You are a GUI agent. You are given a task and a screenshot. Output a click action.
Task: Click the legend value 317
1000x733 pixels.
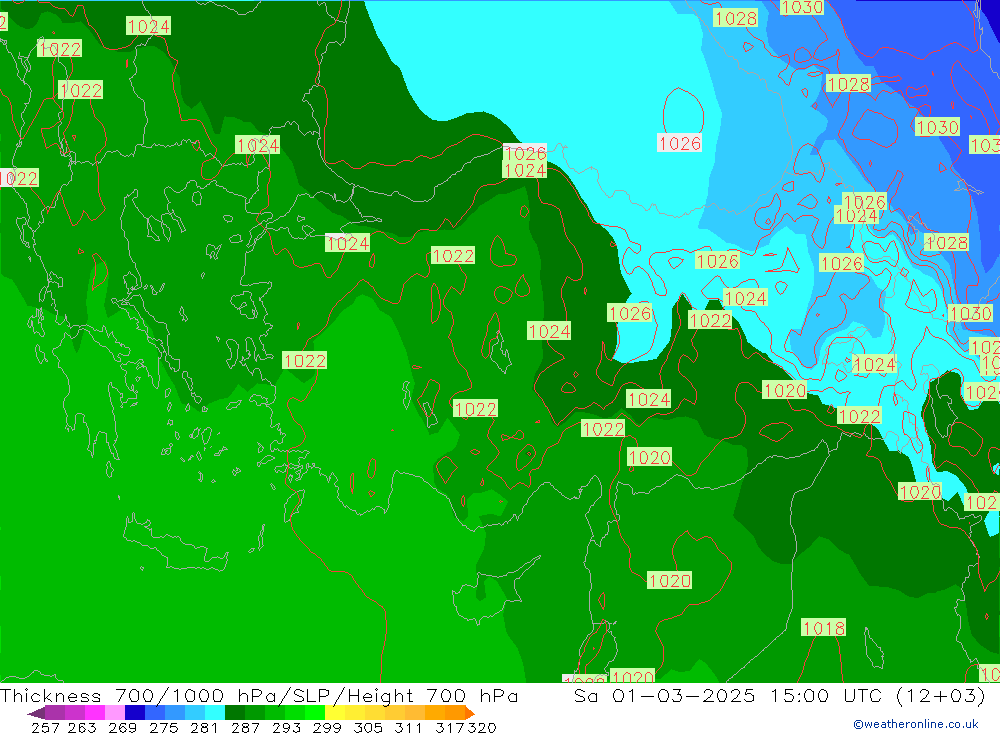(450, 727)
